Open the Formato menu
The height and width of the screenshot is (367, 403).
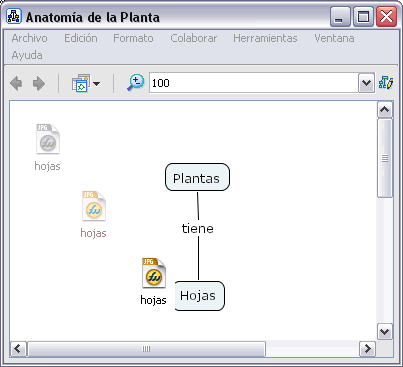(x=133, y=38)
